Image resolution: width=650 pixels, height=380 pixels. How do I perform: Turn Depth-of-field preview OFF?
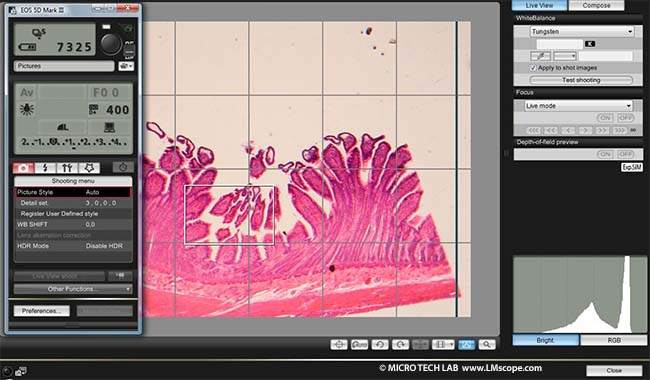625,154
